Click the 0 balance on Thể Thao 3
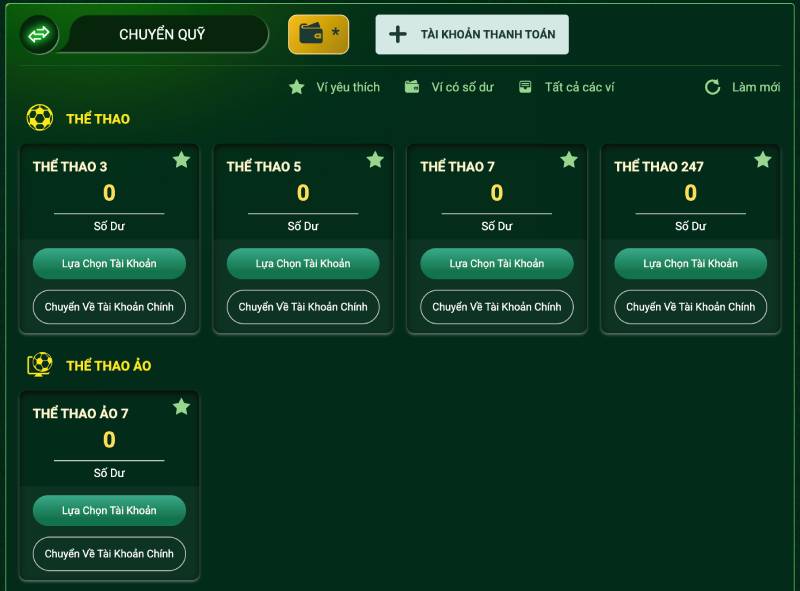The image size is (800, 591). 109,193
